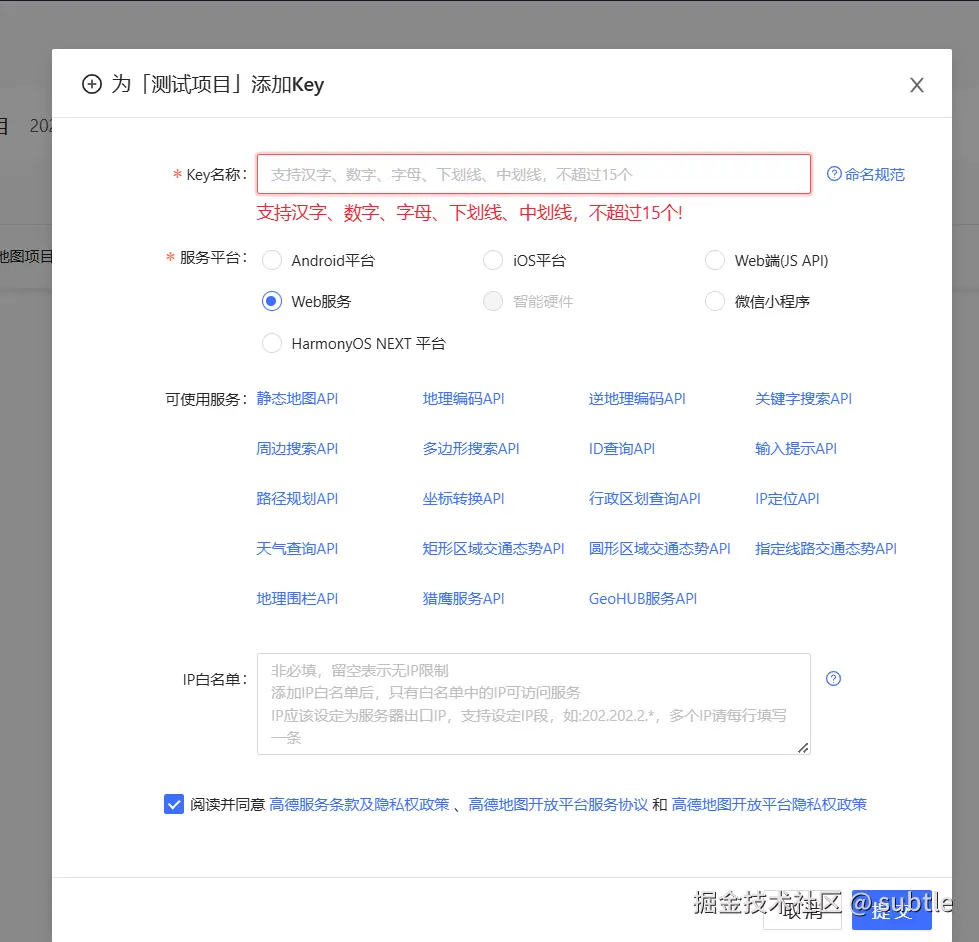
Task: Open the 逆地理编码API link
Action: (x=637, y=399)
